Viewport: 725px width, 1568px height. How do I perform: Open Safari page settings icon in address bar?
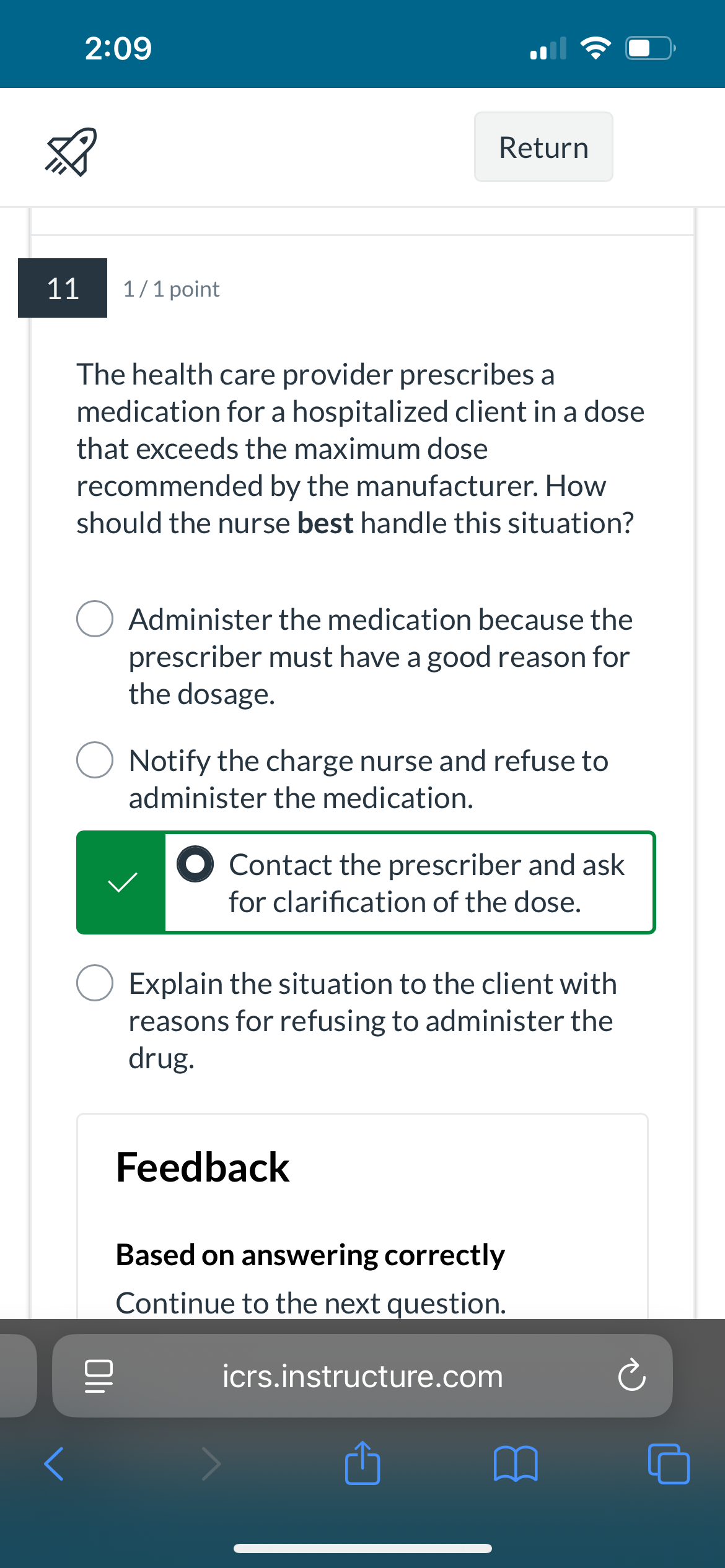(x=99, y=1376)
